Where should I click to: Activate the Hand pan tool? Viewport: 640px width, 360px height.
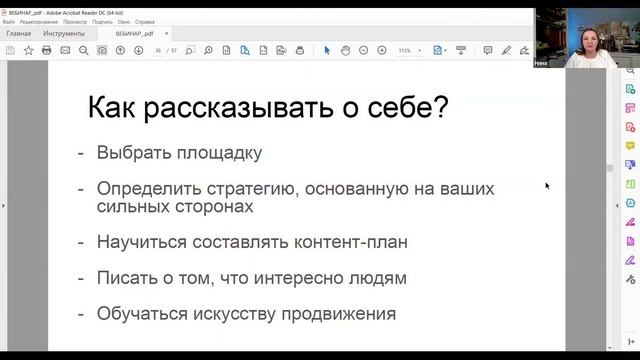tap(345, 50)
